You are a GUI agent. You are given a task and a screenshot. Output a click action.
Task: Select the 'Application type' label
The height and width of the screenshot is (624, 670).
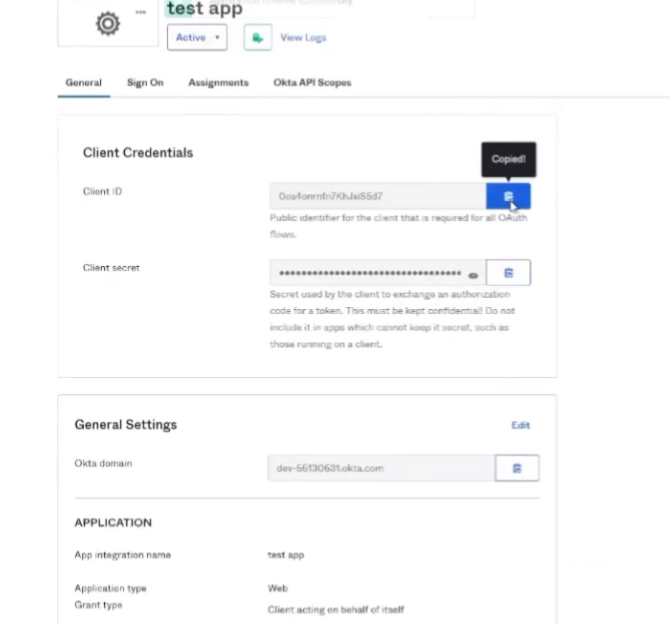pyautogui.click(x=111, y=589)
